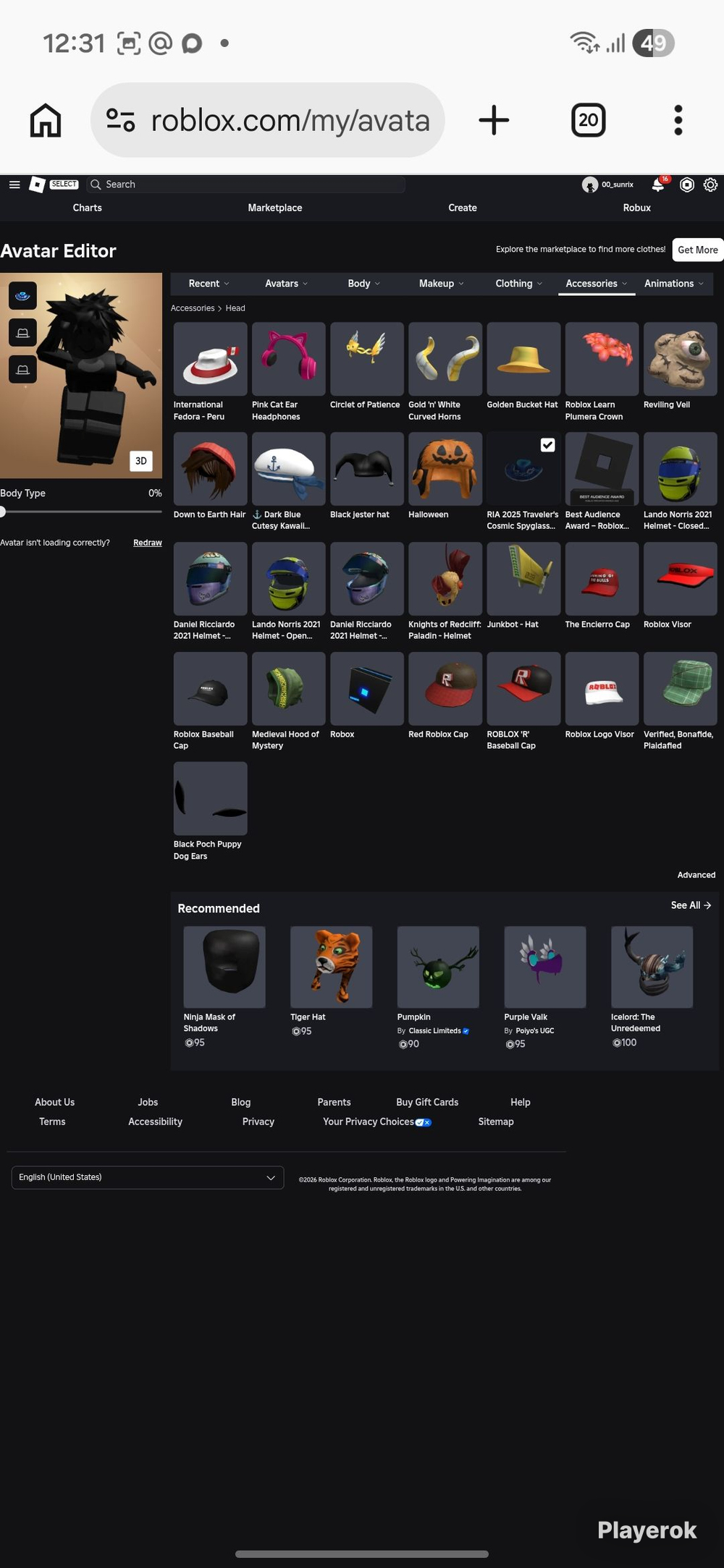Switch avatar preview with the 3D button
Viewport: 724px width, 1568px height.
coord(141,461)
